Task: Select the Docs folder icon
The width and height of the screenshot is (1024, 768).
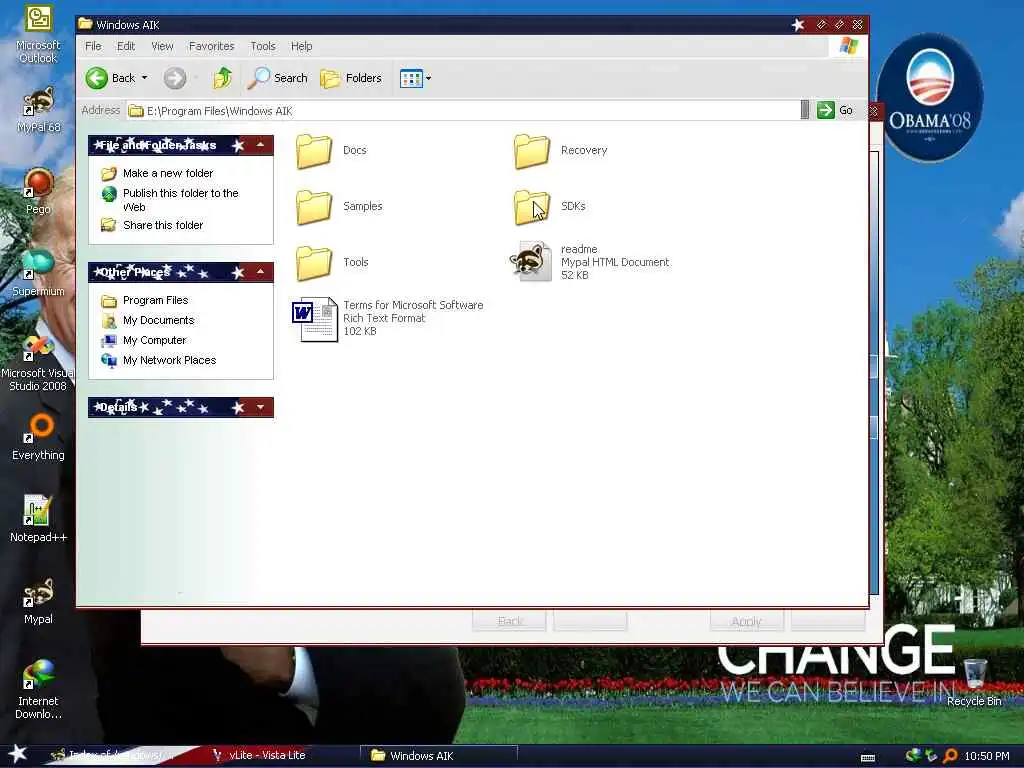Action: tap(314, 151)
